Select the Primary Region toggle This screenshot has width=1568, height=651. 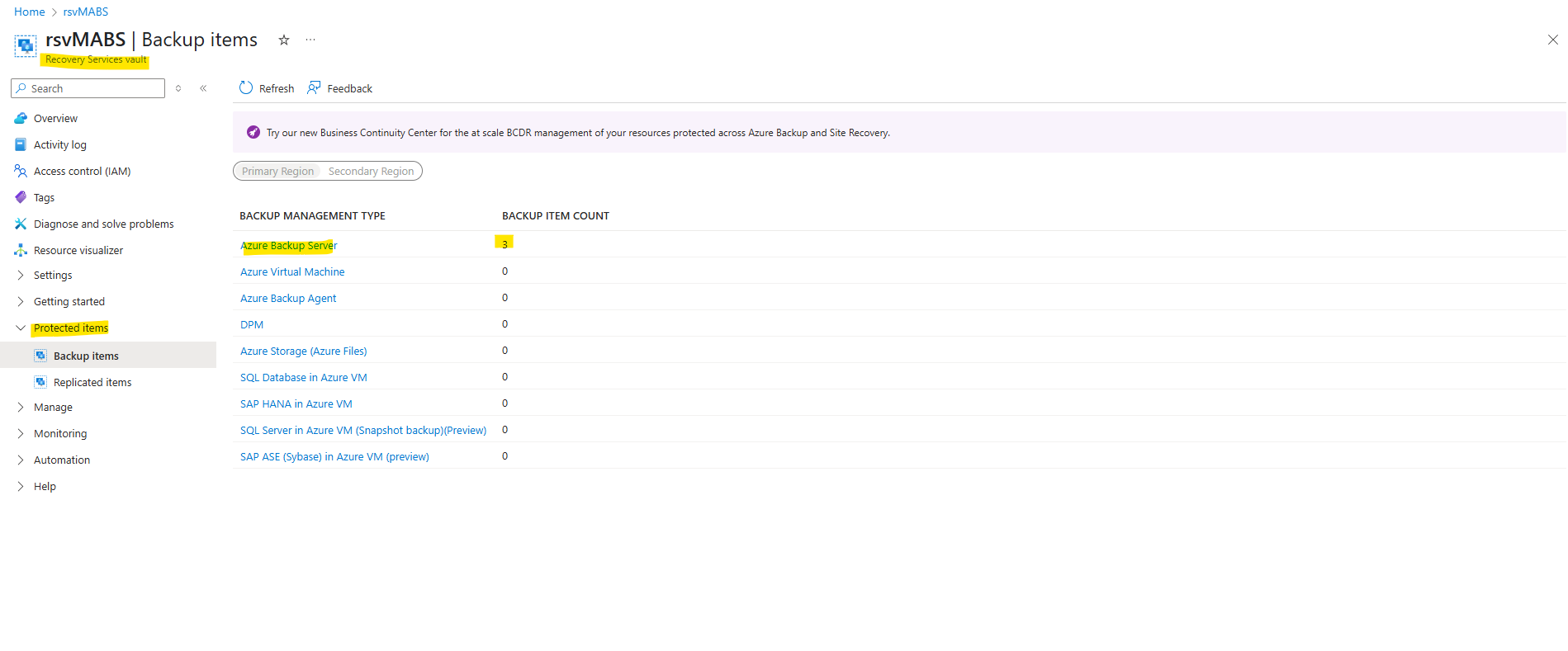coord(277,171)
